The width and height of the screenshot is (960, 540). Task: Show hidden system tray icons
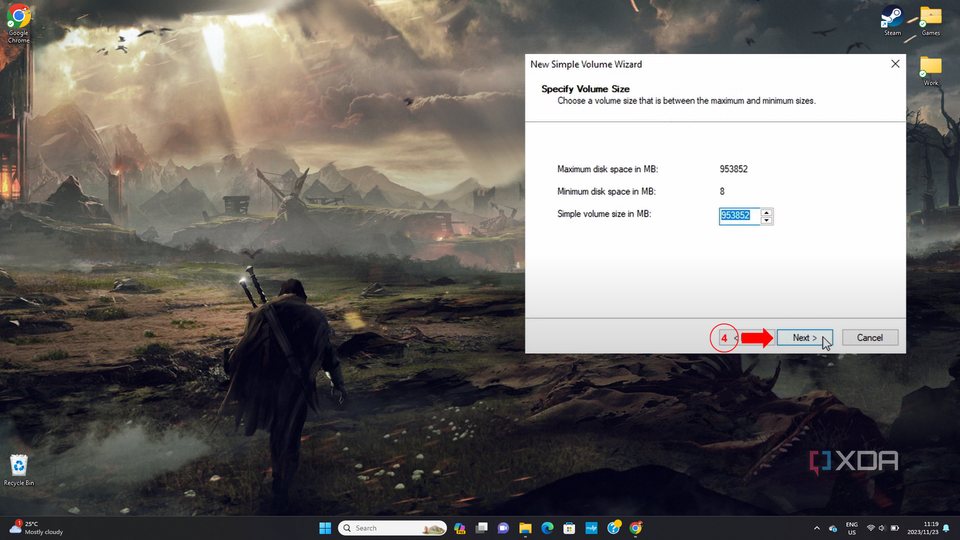click(x=817, y=528)
